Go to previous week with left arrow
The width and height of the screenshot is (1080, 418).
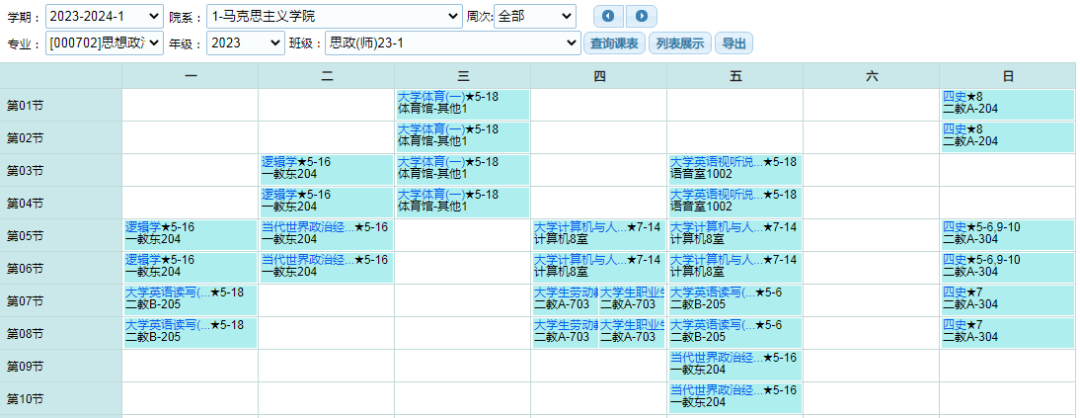[608, 16]
